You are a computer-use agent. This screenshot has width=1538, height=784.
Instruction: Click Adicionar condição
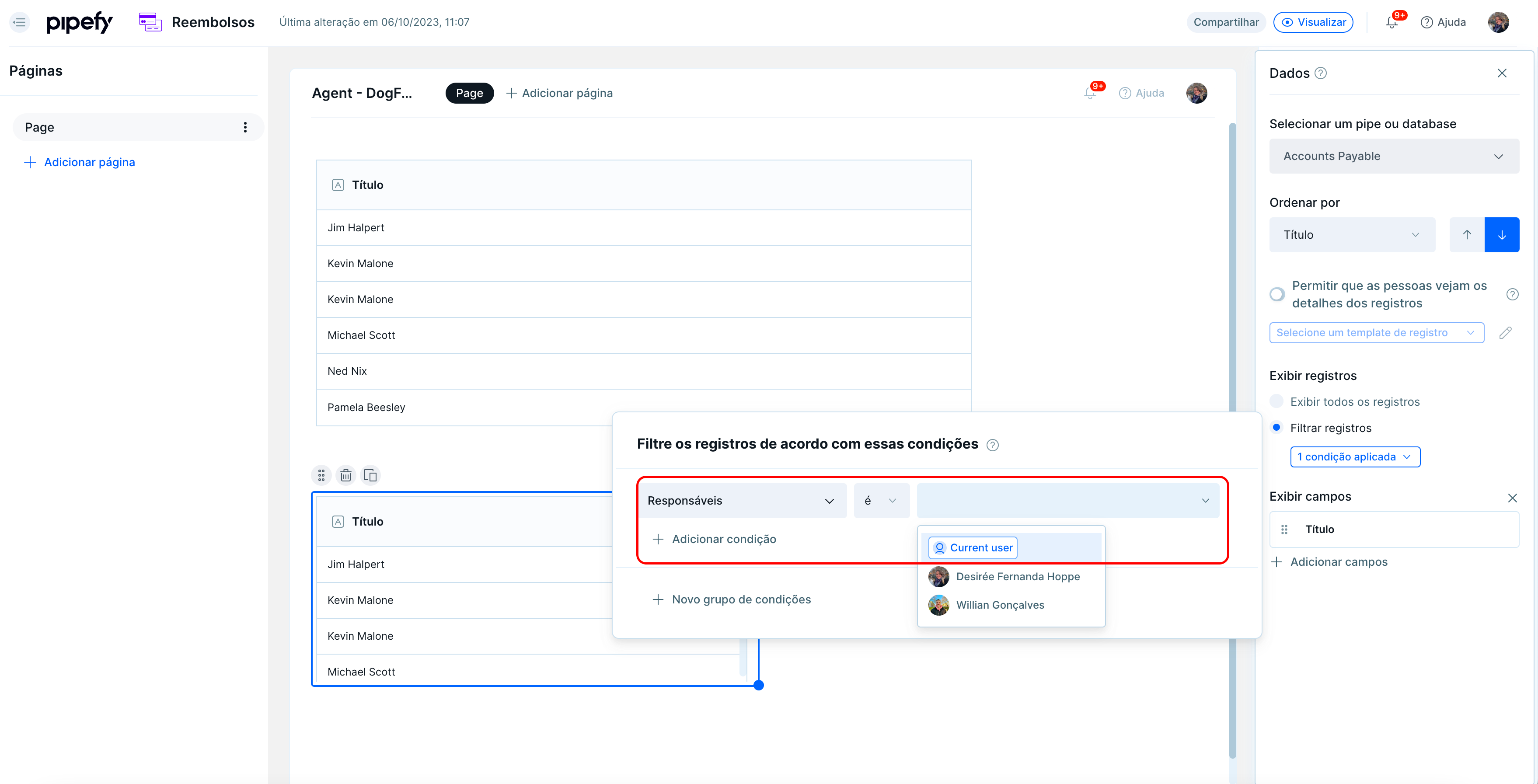click(x=714, y=539)
